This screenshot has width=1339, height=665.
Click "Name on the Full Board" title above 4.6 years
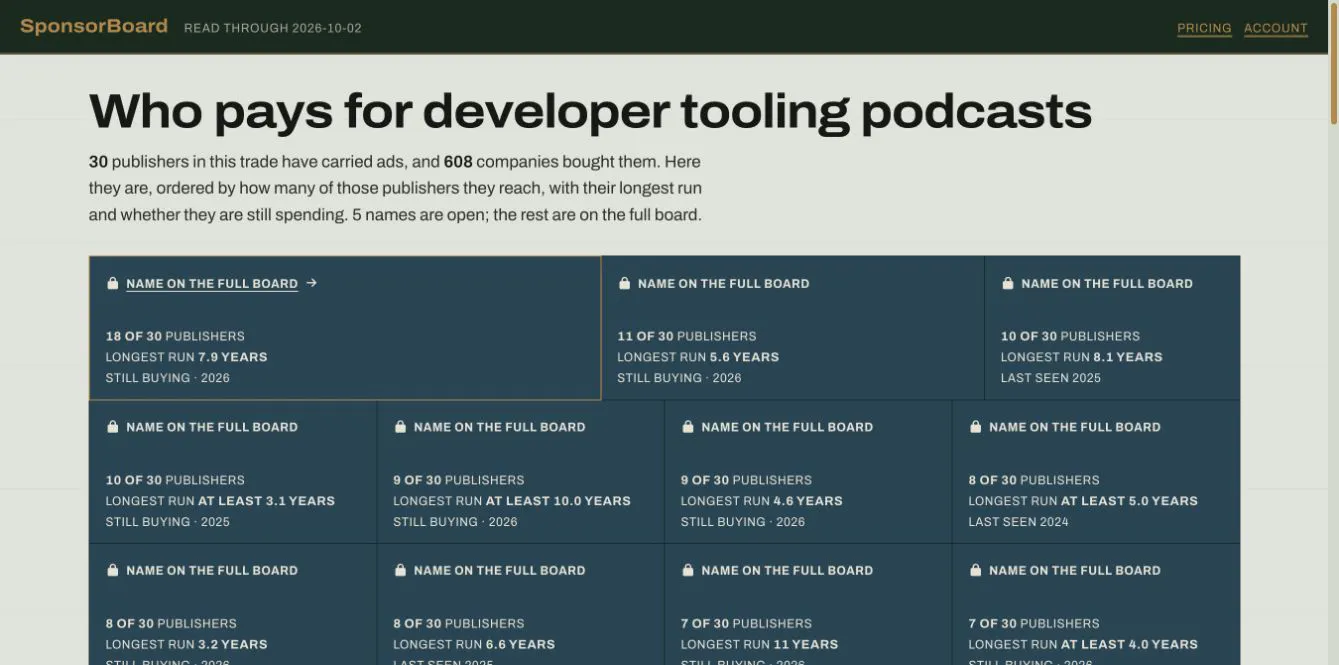coord(787,427)
